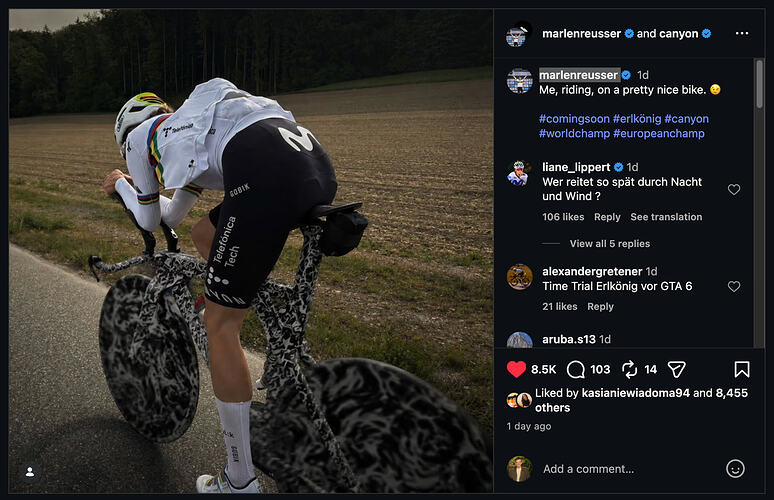Visit canyon profile in post header
The width and height of the screenshot is (774, 500).
pyautogui.click(x=680, y=34)
